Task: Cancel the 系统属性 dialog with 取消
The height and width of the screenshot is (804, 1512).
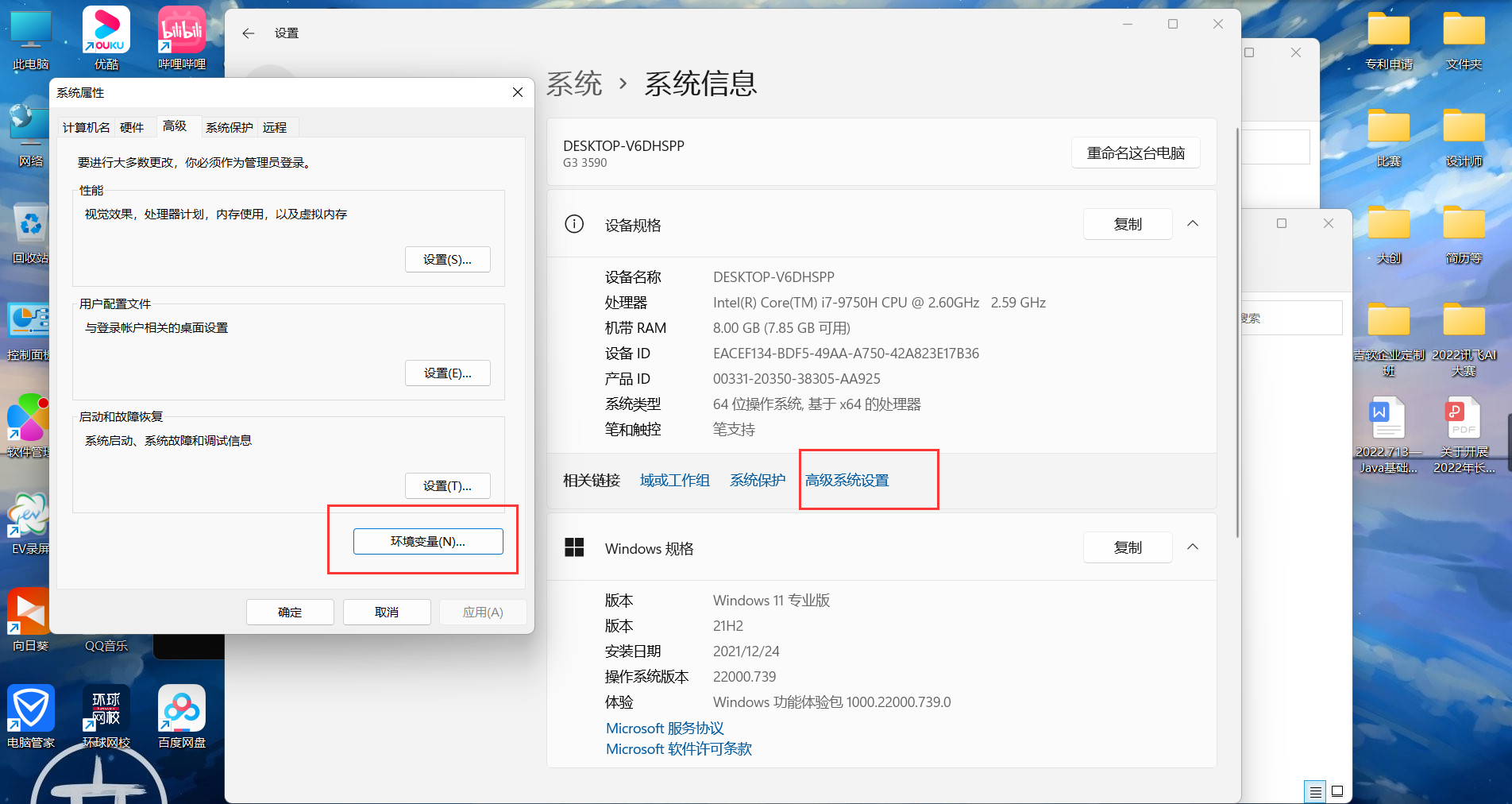Action: click(x=387, y=612)
